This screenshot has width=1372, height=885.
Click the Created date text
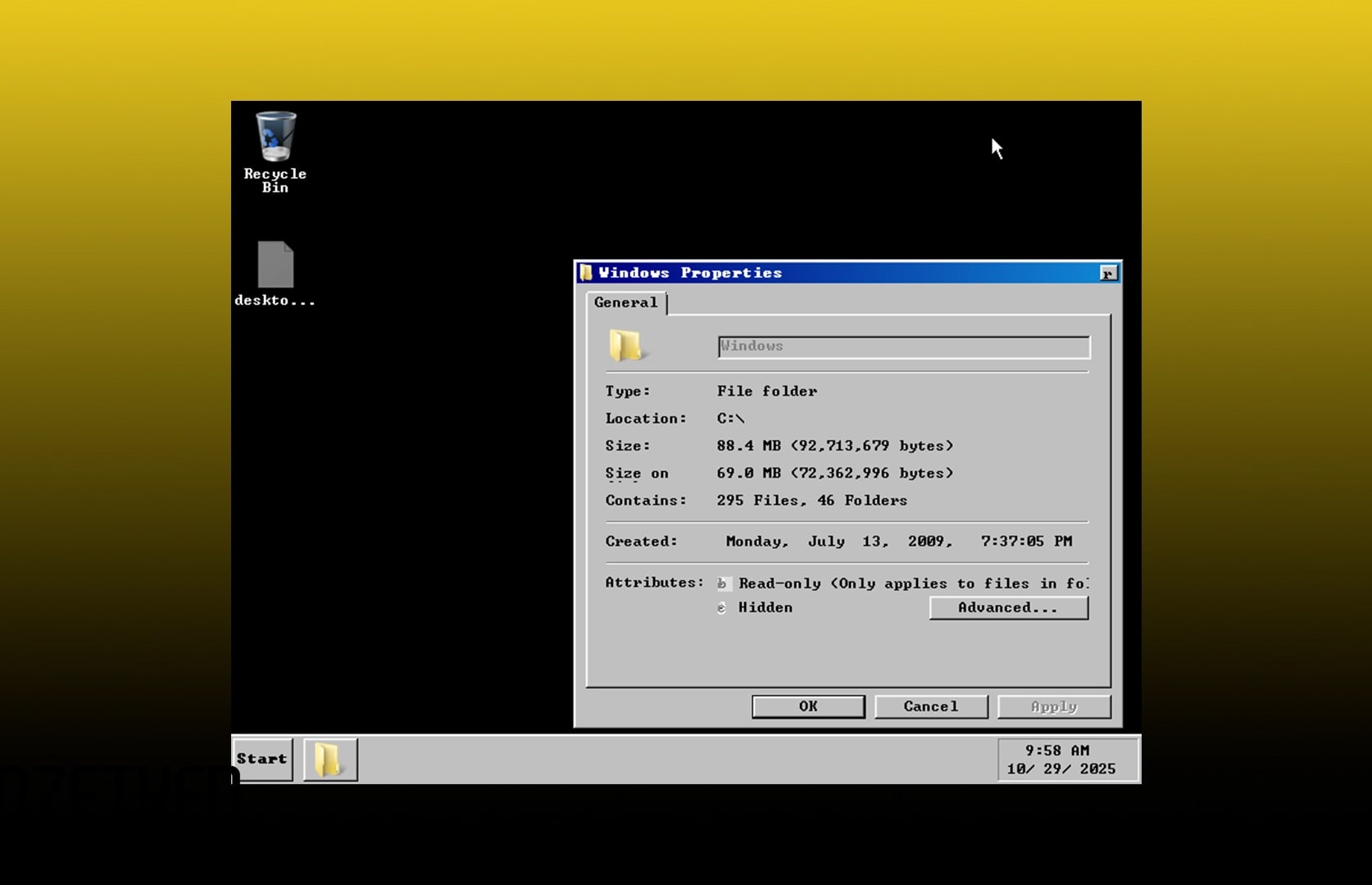coord(898,542)
